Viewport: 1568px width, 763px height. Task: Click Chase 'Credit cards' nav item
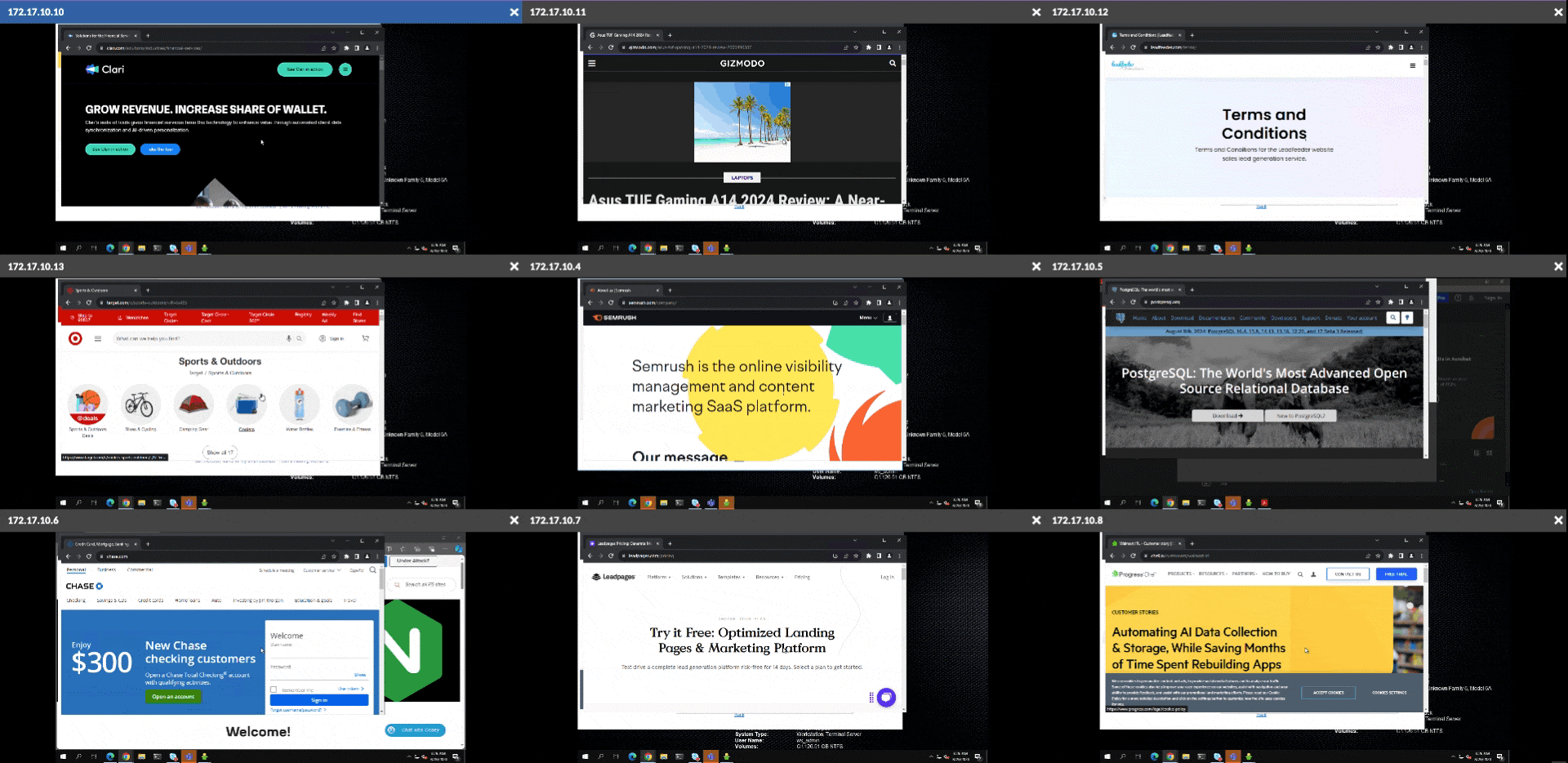click(150, 600)
